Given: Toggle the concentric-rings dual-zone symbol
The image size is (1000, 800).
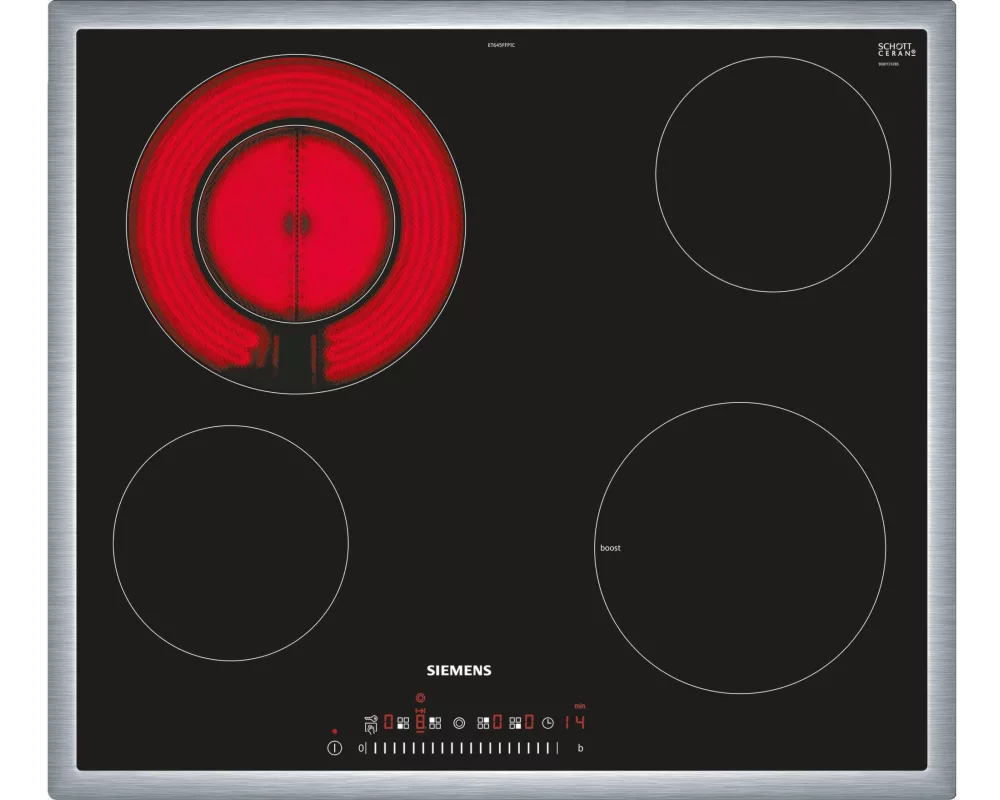Looking at the screenshot, I should (x=459, y=723).
